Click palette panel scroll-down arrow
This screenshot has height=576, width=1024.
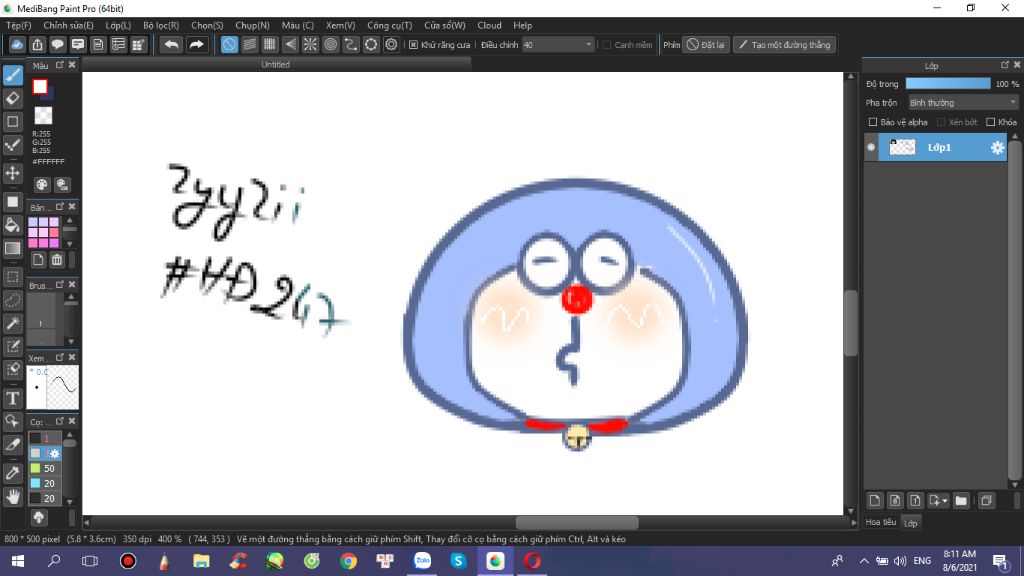[x=70, y=244]
